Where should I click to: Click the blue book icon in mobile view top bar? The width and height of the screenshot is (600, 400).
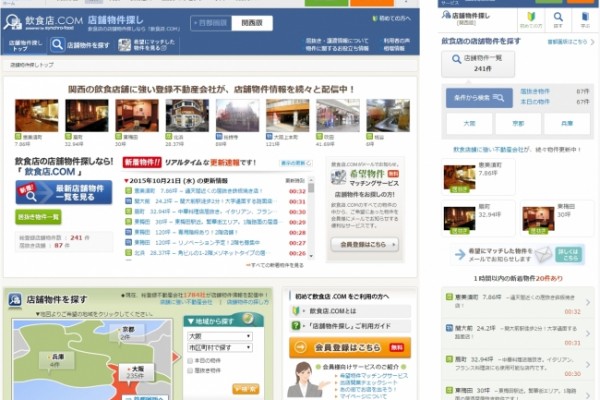(x=585, y=17)
